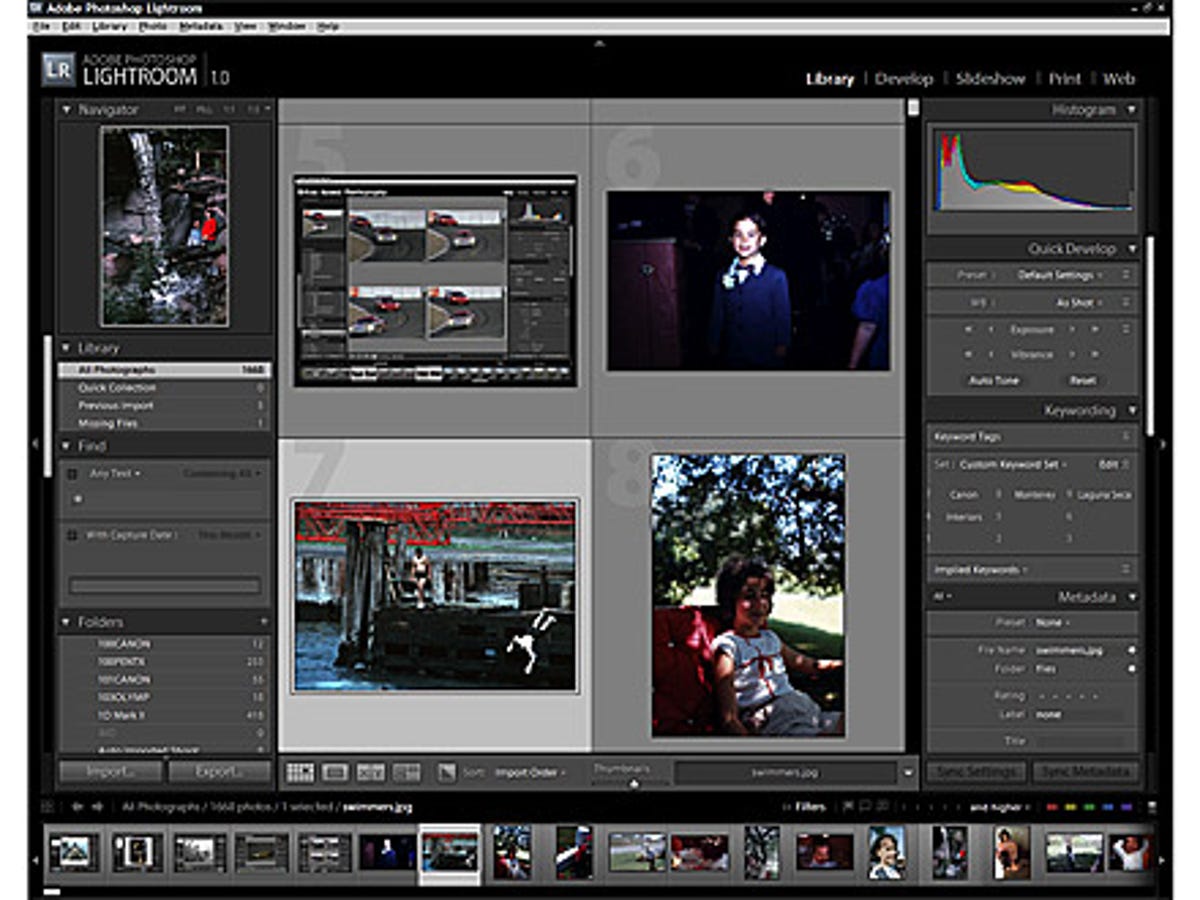
Task: Switch to Loupe view in toolbar
Action: coord(335,772)
